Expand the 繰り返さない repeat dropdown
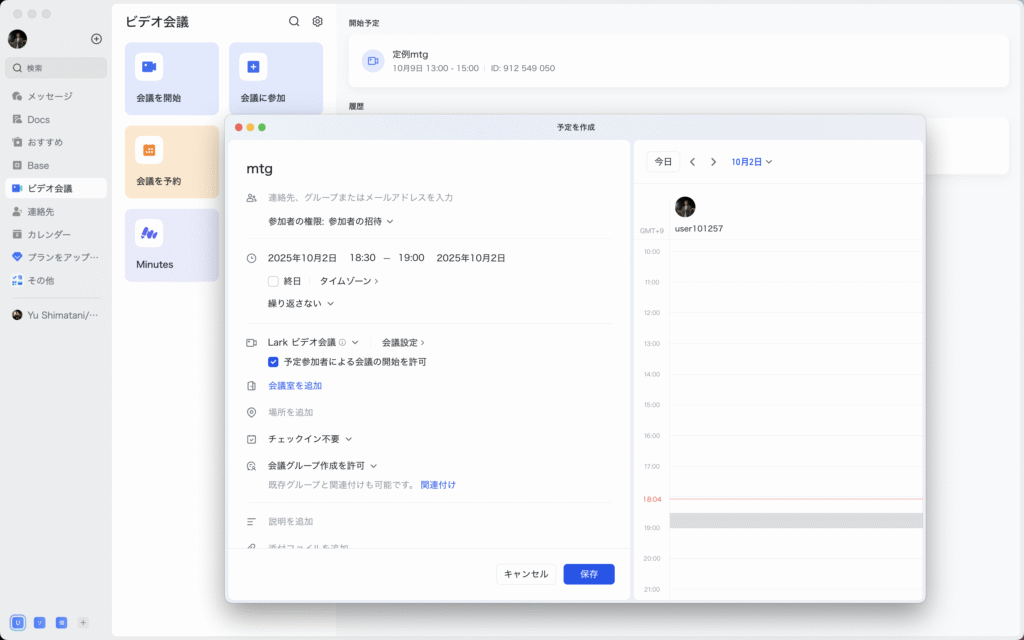The width and height of the screenshot is (1024, 640). pyautogui.click(x=300, y=303)
